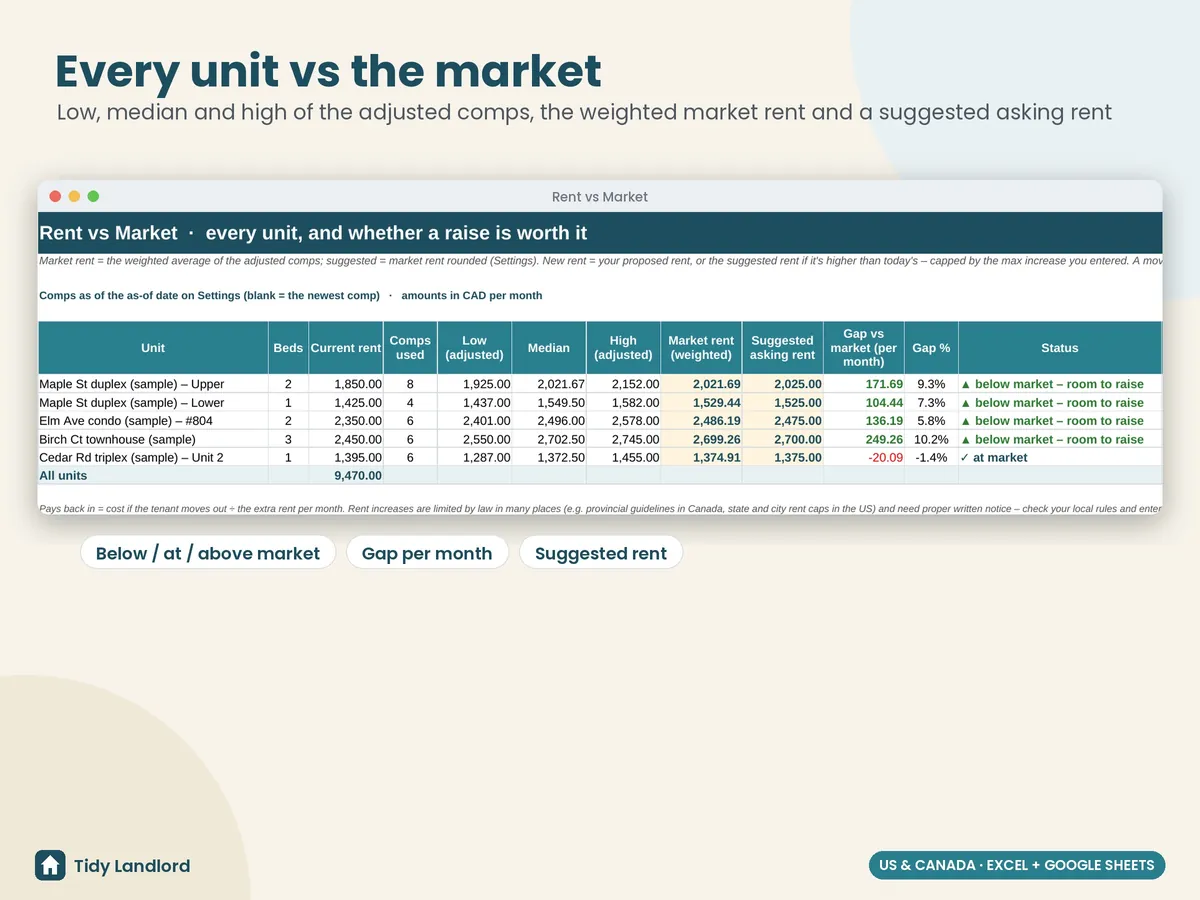Click the 'Status' column header
Screen dimensions: 1200x900
[x=1059, y=348]
